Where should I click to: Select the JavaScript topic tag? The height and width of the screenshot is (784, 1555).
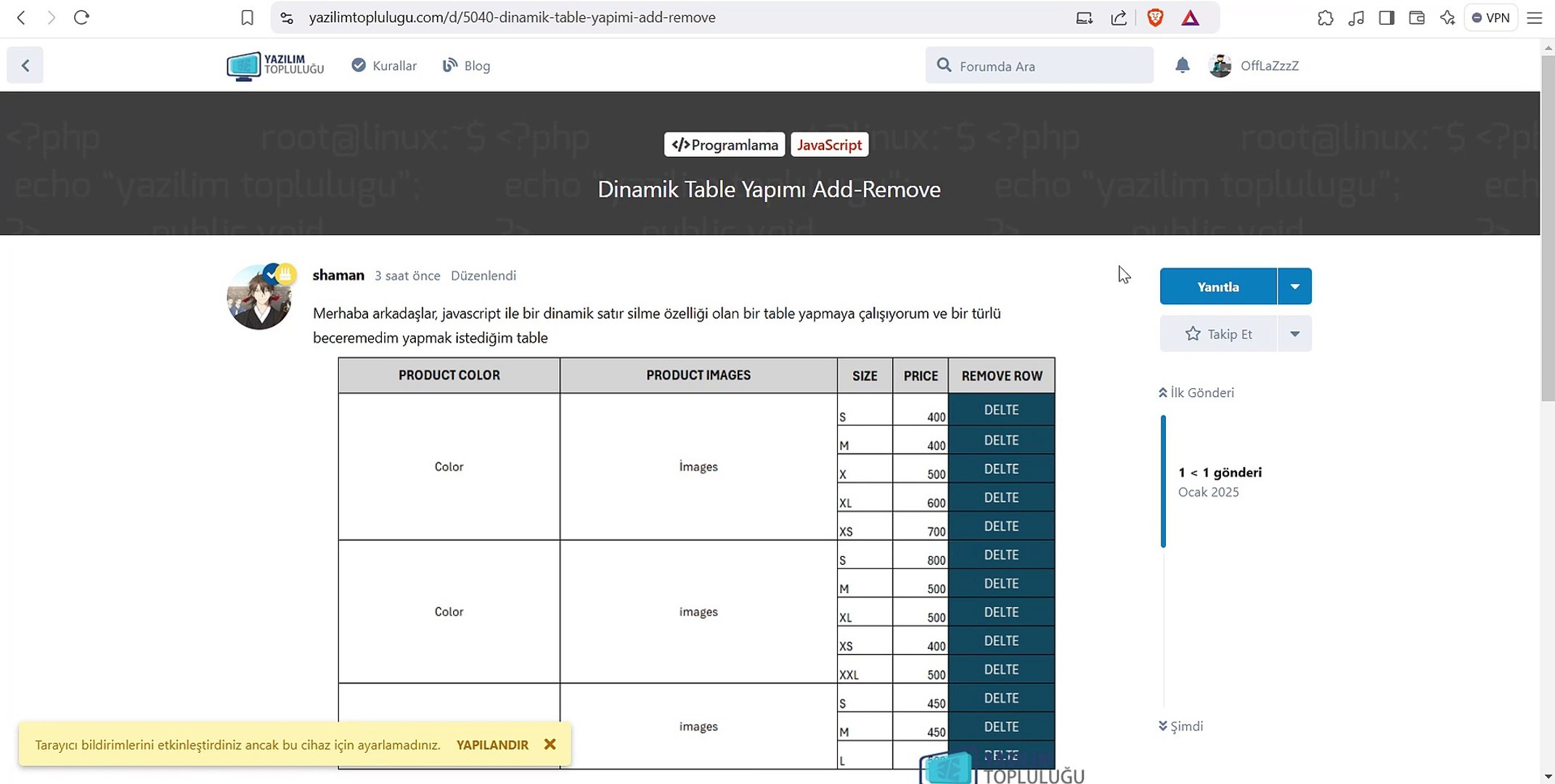tap(829, 144)
